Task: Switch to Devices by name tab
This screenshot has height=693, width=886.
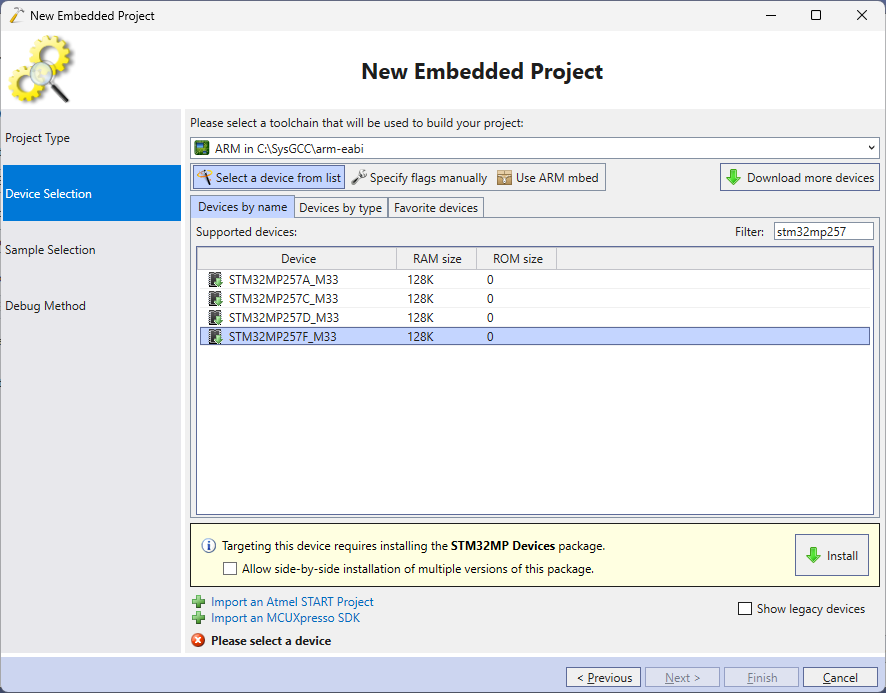Action: point(242,207)
